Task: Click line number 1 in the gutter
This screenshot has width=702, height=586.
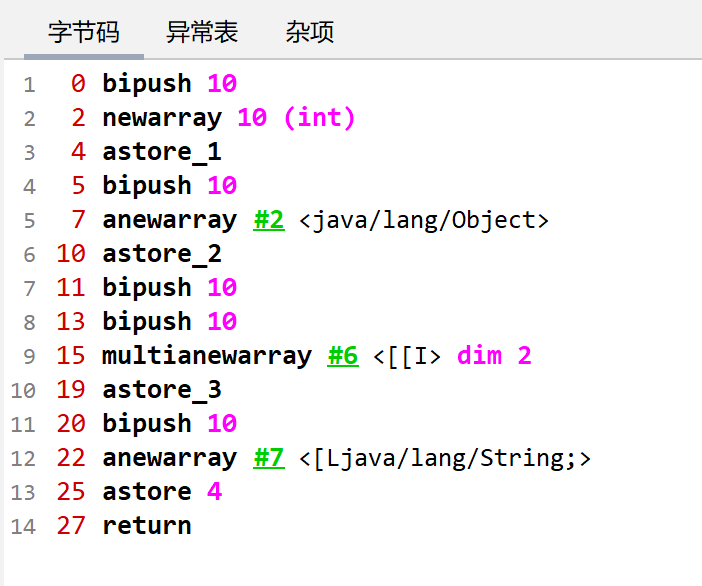Action: coord(28,85)
